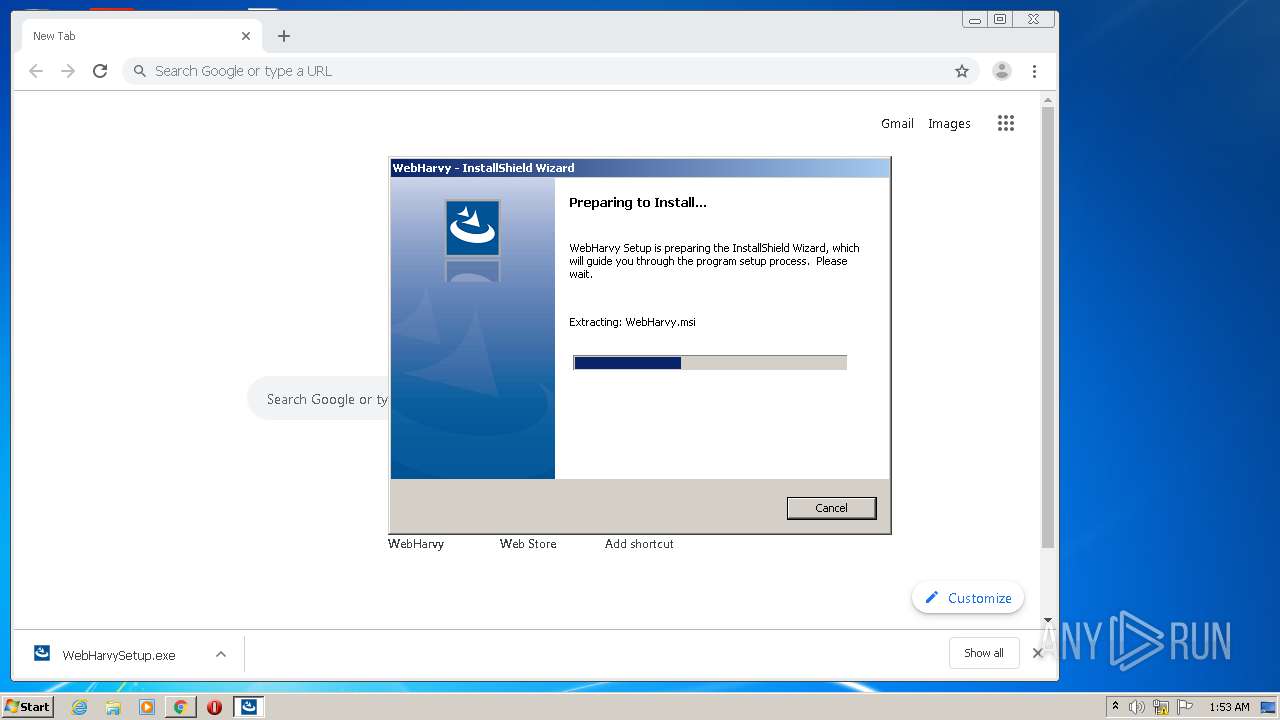
Task: Click Customize button on new tab page
Action: point(968,598)
